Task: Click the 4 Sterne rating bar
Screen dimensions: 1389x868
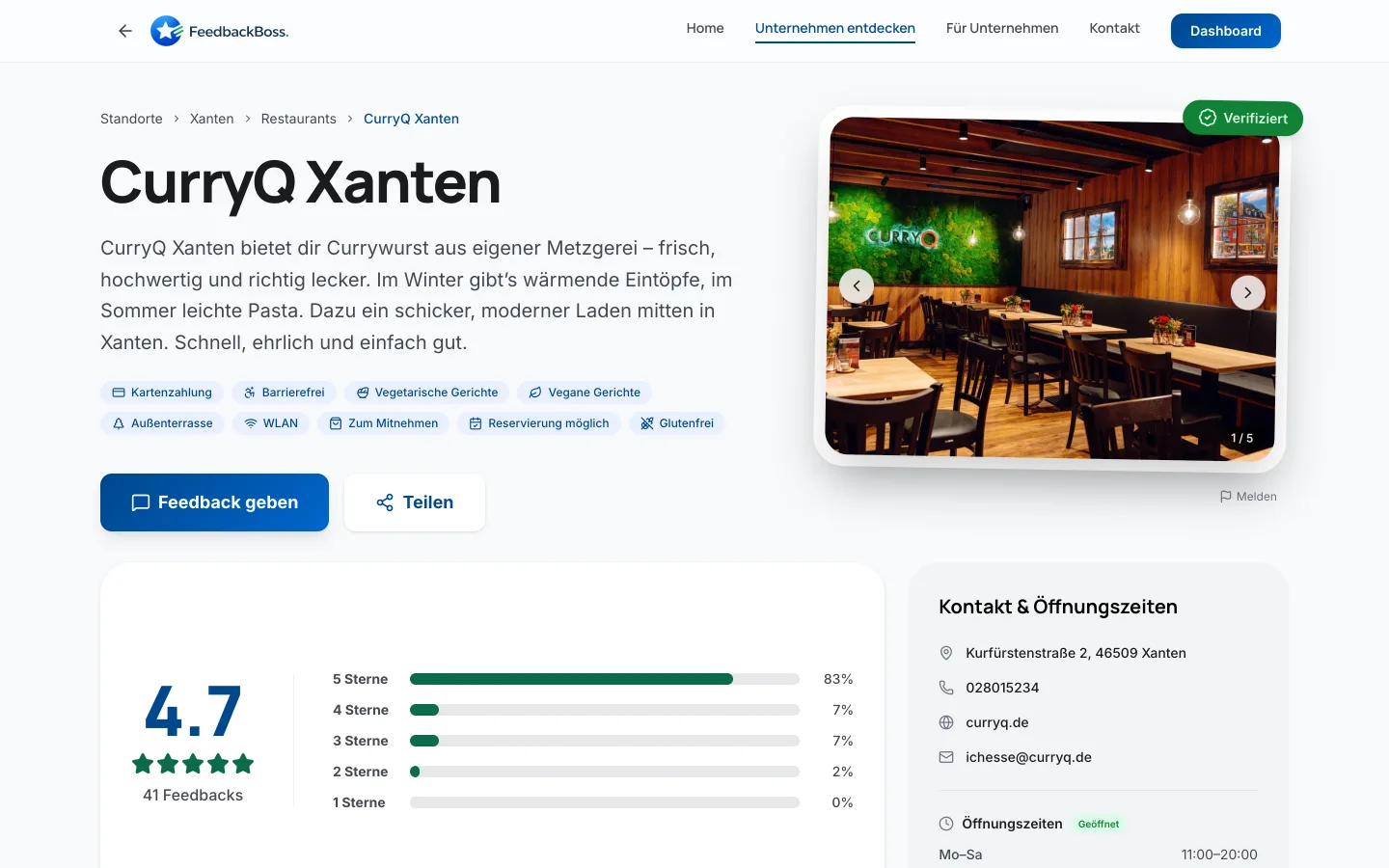Action: point(605,710)
